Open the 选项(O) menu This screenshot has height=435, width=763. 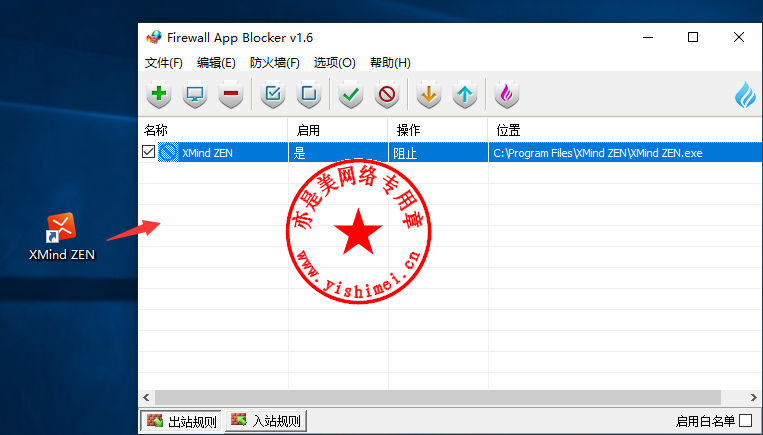pos(334,63)
